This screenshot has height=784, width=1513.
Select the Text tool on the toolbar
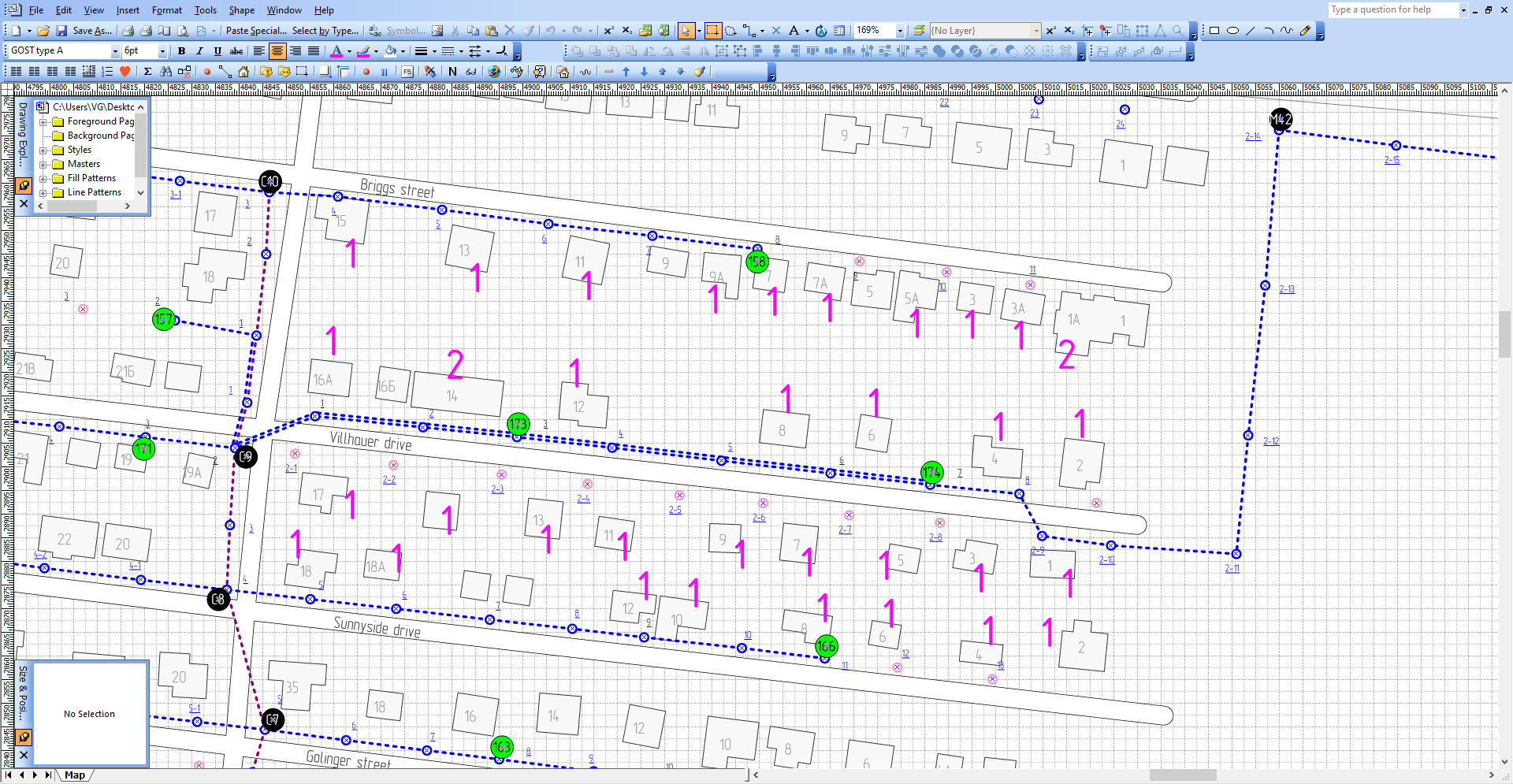coord(793,30)
